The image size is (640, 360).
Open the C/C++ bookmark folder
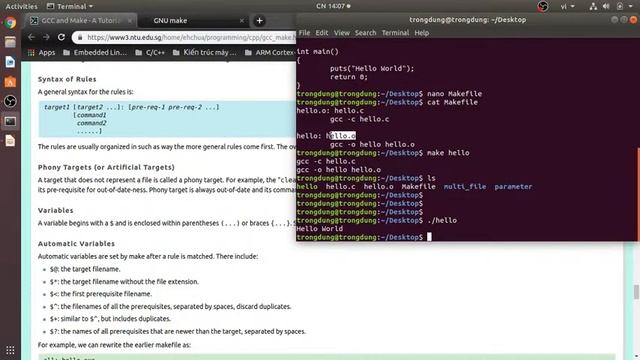pyautogui.click(x=150, y=52)
